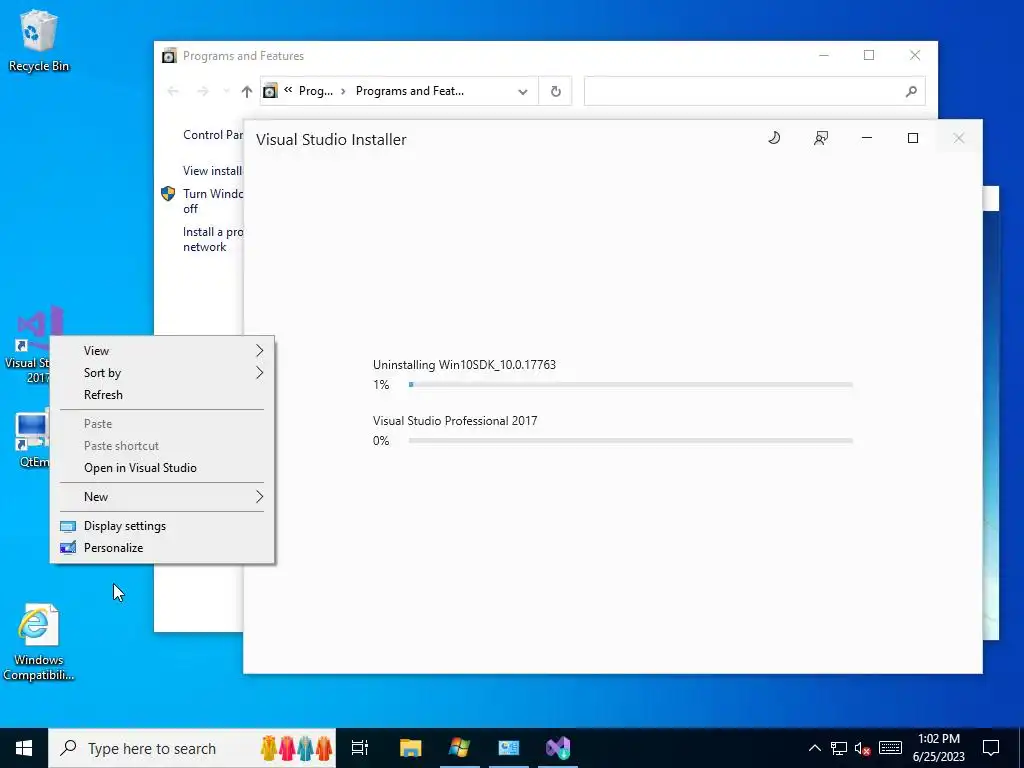1024x768 pixels.
Task: Show hidden system tray icons
Action: (x=814, y=748)
